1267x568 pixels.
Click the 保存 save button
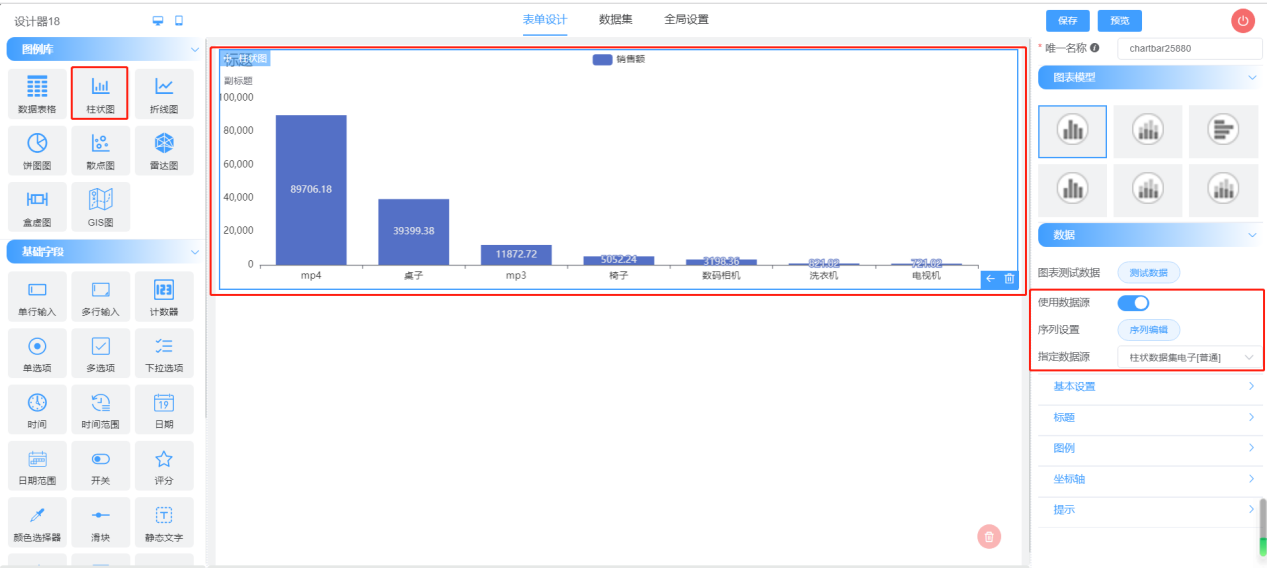[1067, 20]
